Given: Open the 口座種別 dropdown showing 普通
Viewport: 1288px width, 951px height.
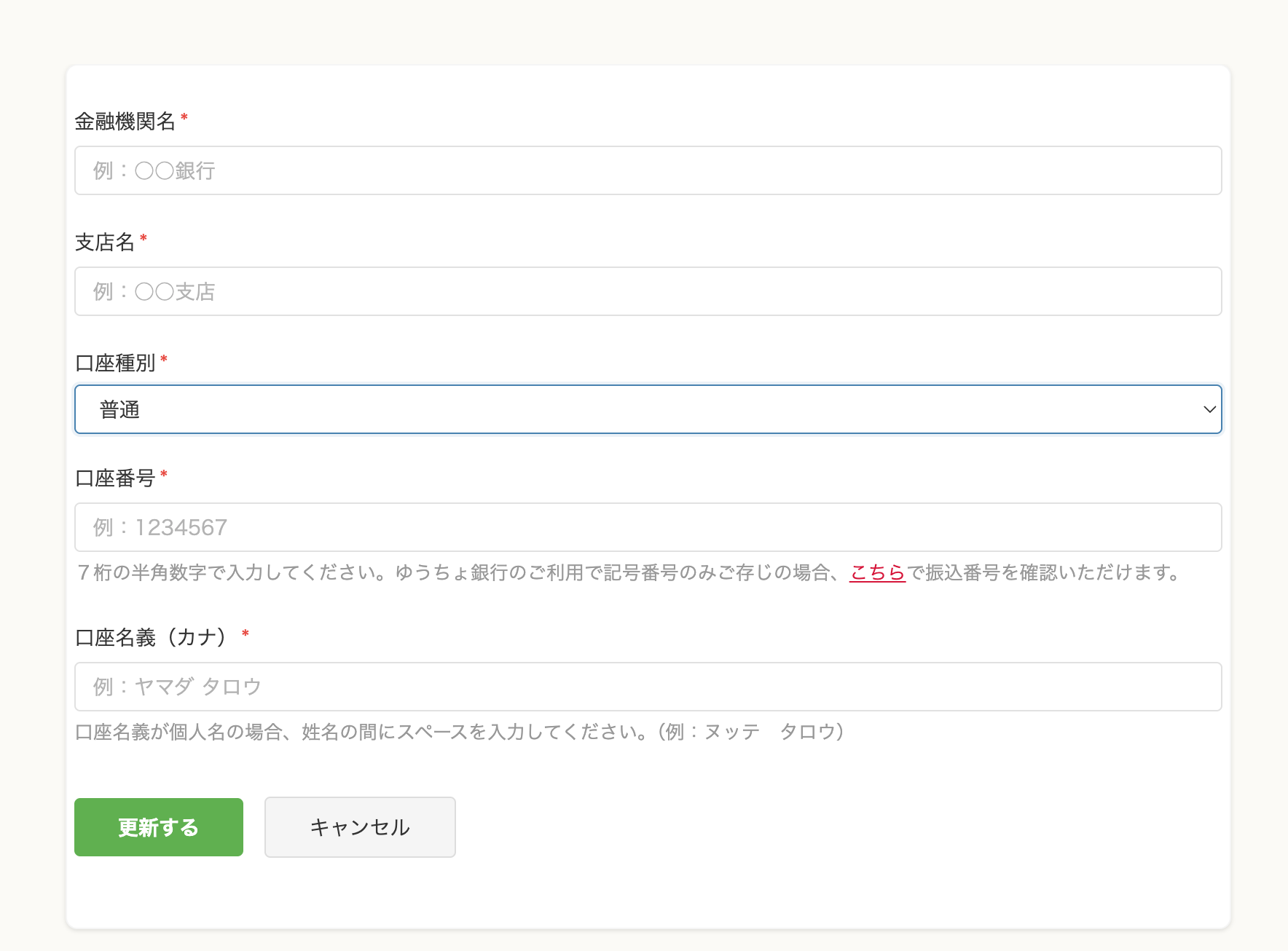Looking at the screenshot, I should point(648,409).
